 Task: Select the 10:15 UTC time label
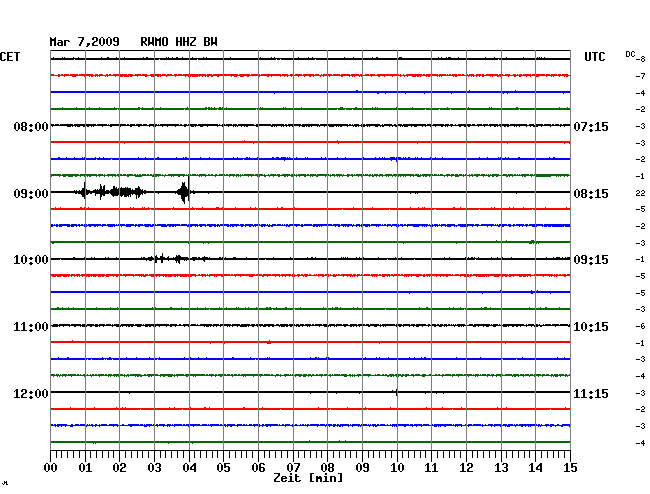coord(591,327)
